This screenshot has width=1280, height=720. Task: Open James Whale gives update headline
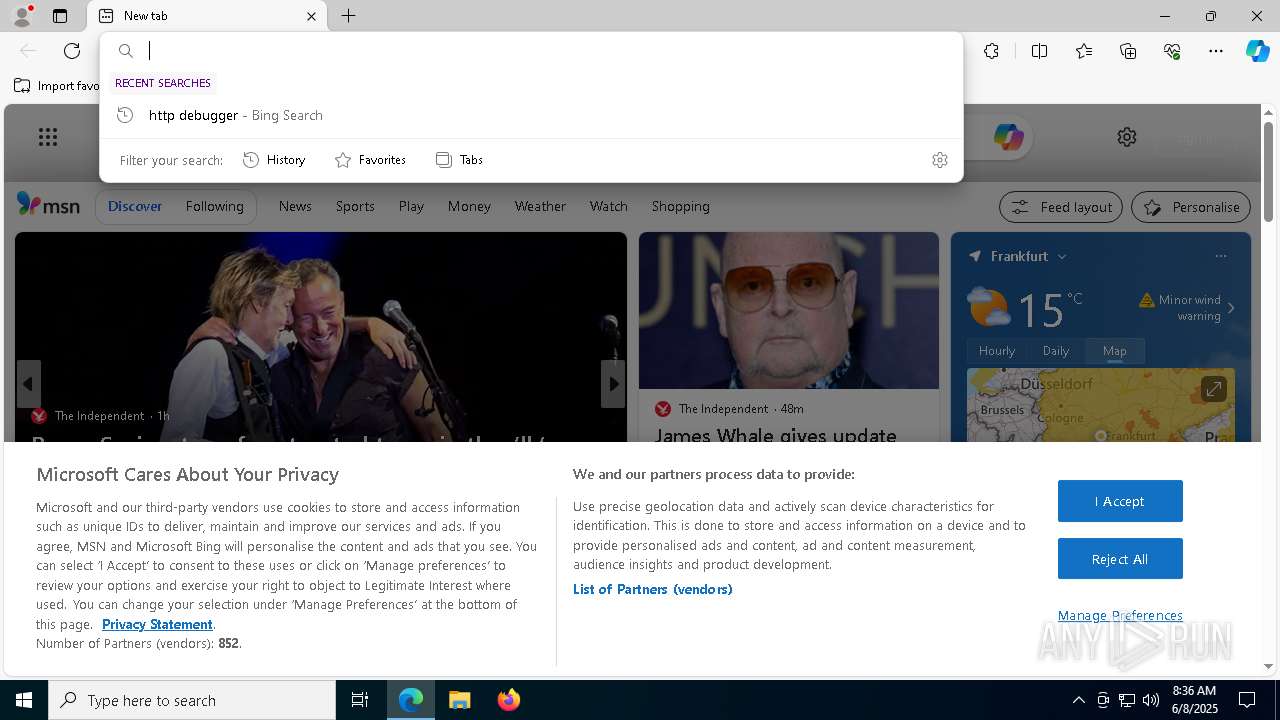pyautogui.click(x=776, y=435)
